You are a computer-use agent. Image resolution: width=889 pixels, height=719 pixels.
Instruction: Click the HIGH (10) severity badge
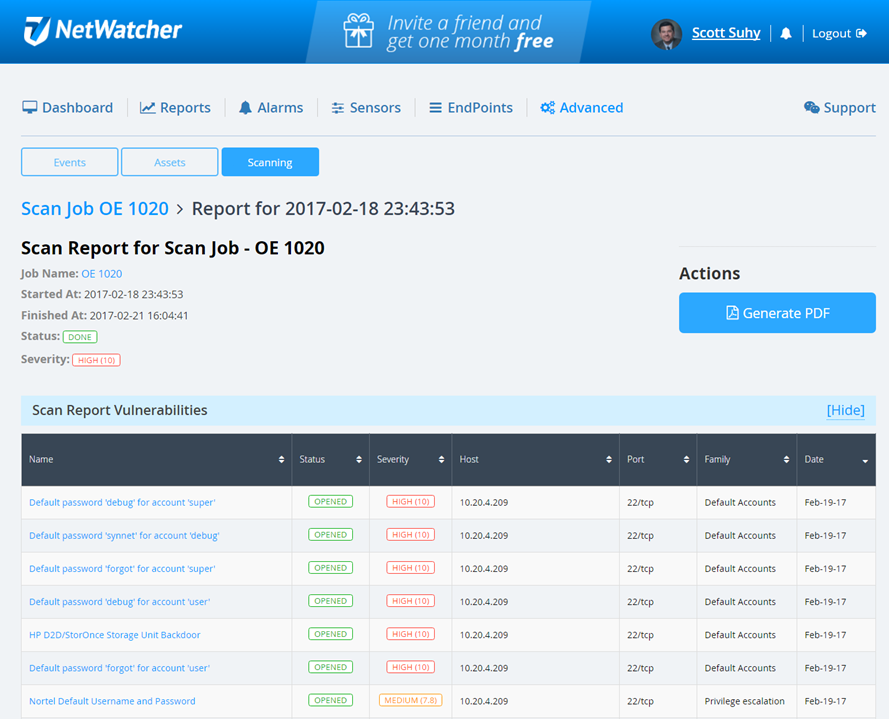tap(96, 359)
